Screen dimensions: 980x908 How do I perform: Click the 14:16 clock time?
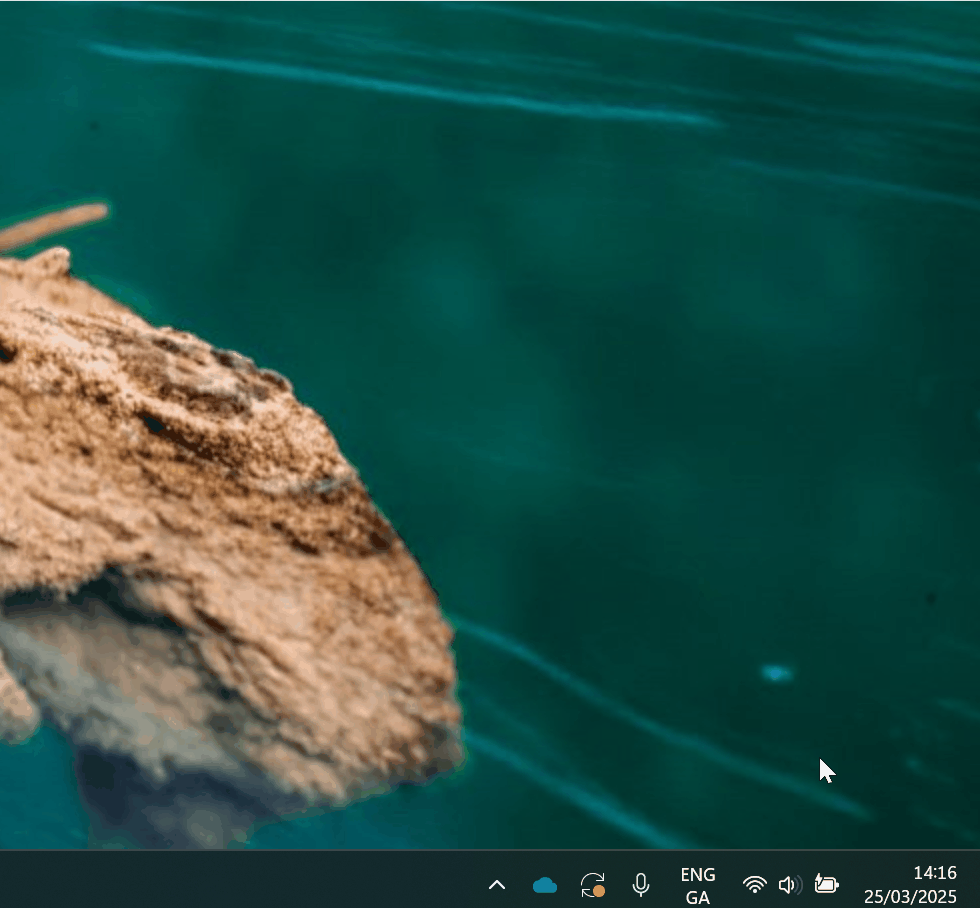coord(935,873)
